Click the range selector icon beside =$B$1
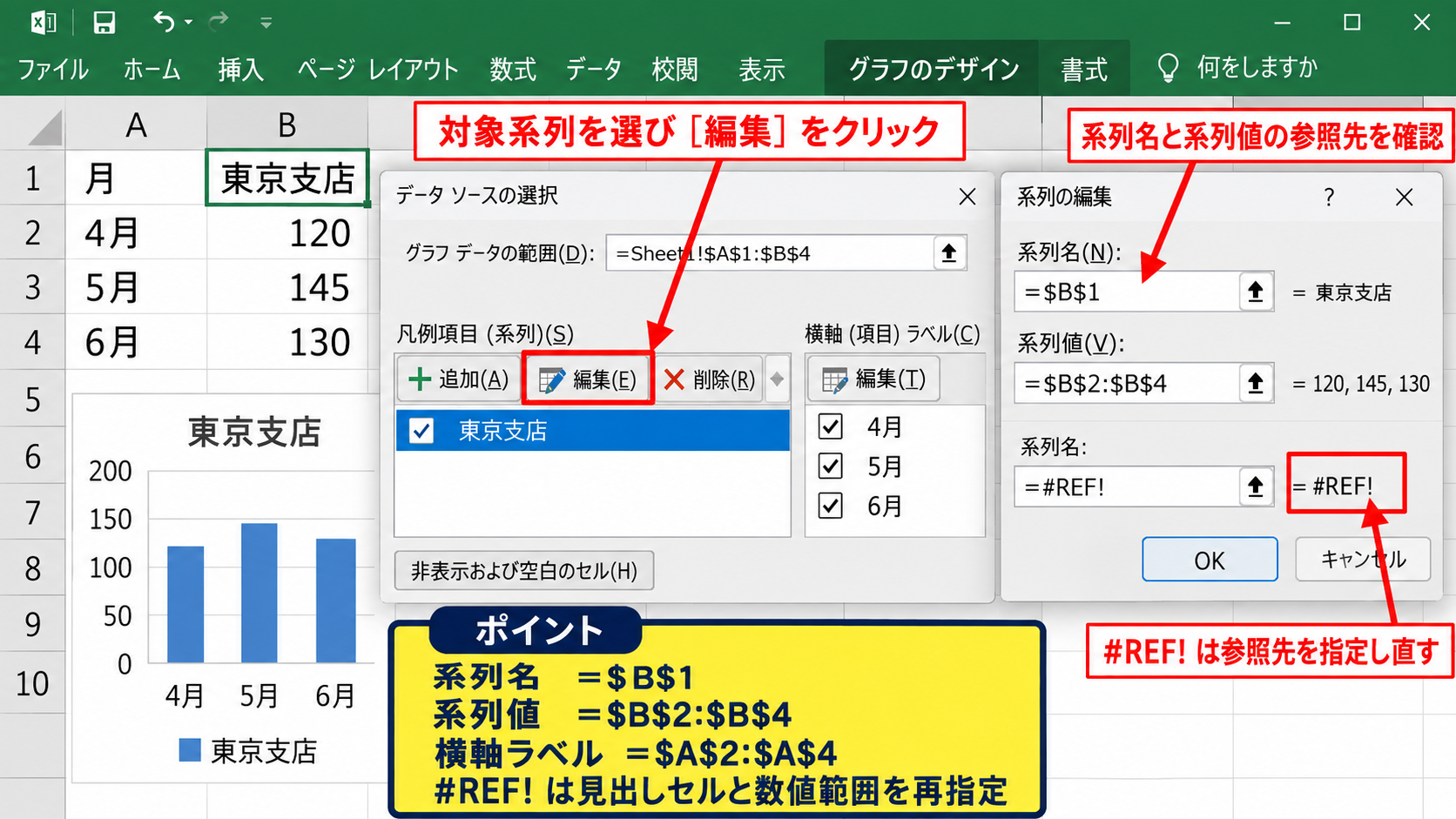 click(1256, 292)
